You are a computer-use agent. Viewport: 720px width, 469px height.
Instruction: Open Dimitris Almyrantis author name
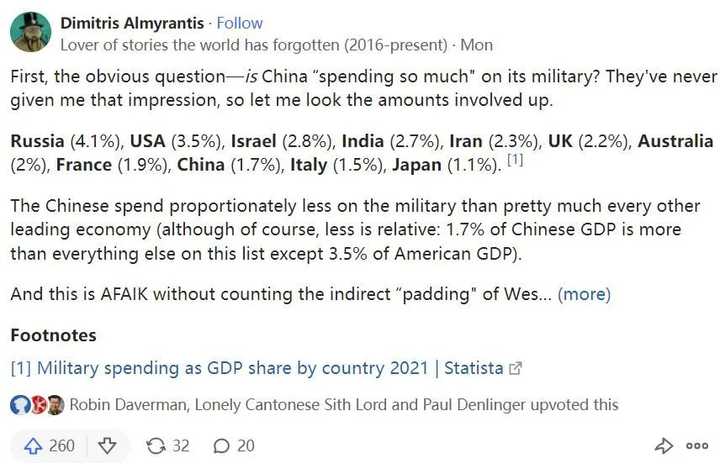132,23
